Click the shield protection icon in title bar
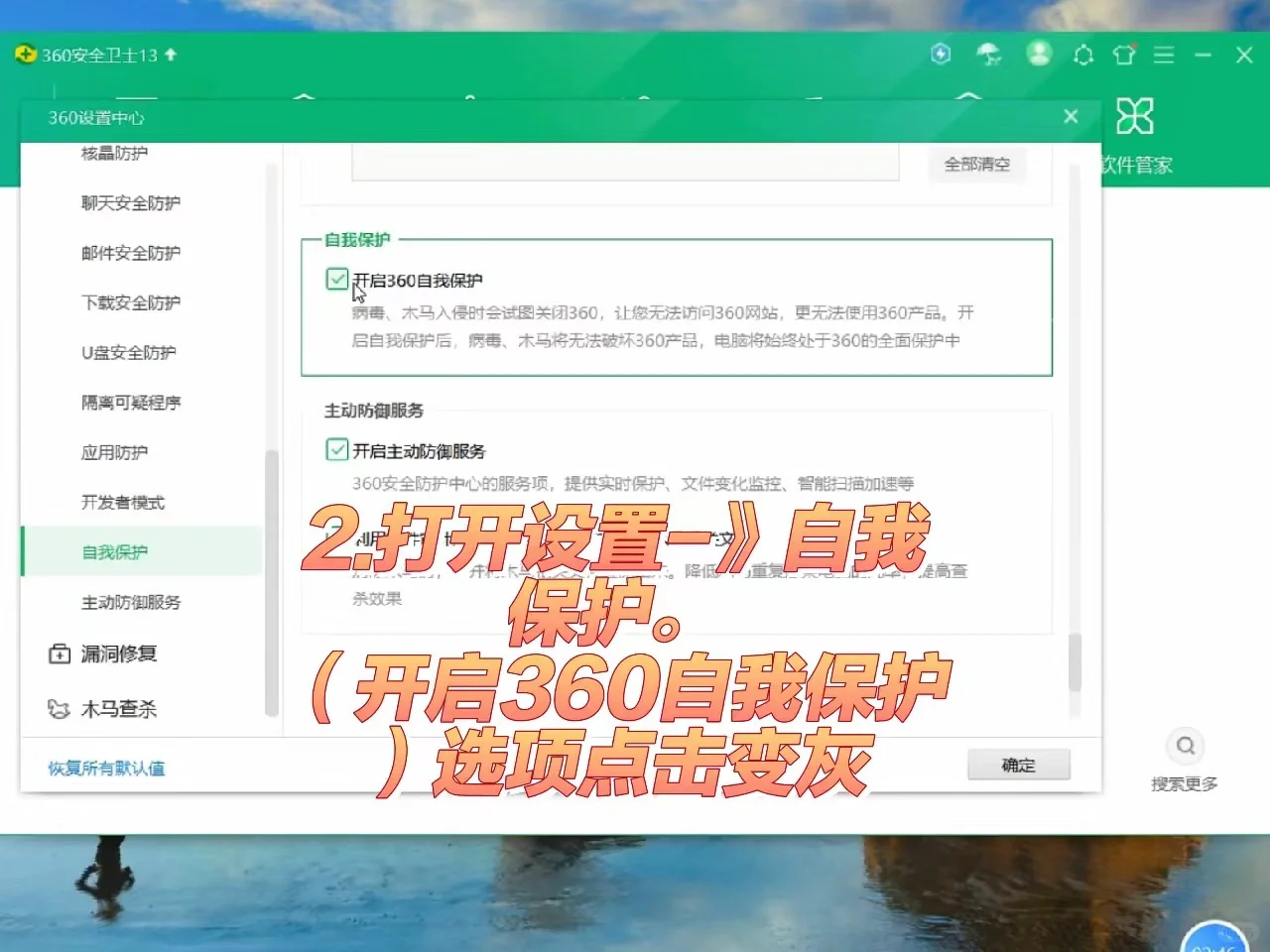Image resolution: width=1270 pixels, height=952 pixels. (941, 55)
